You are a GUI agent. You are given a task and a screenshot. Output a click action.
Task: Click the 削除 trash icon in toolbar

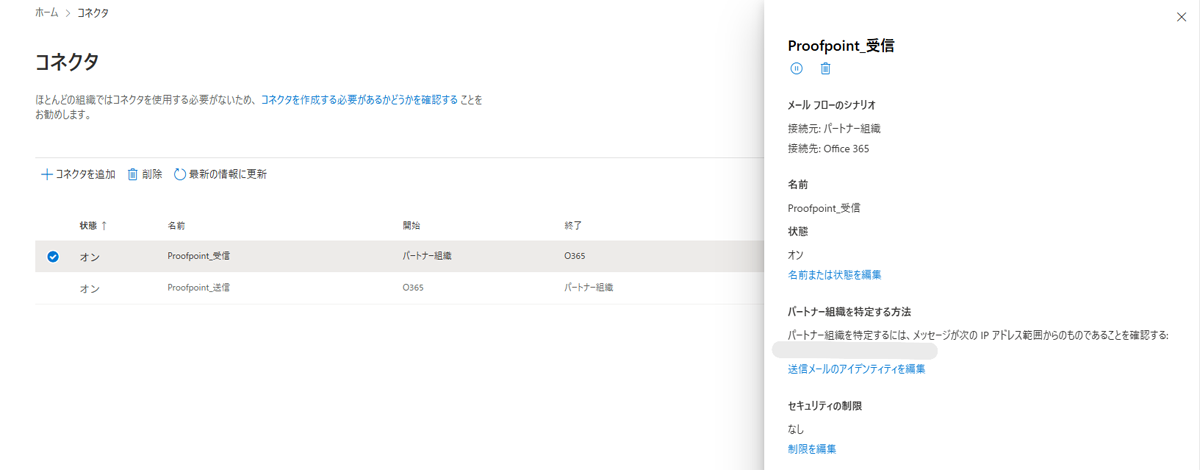click(x=133, y=174)
